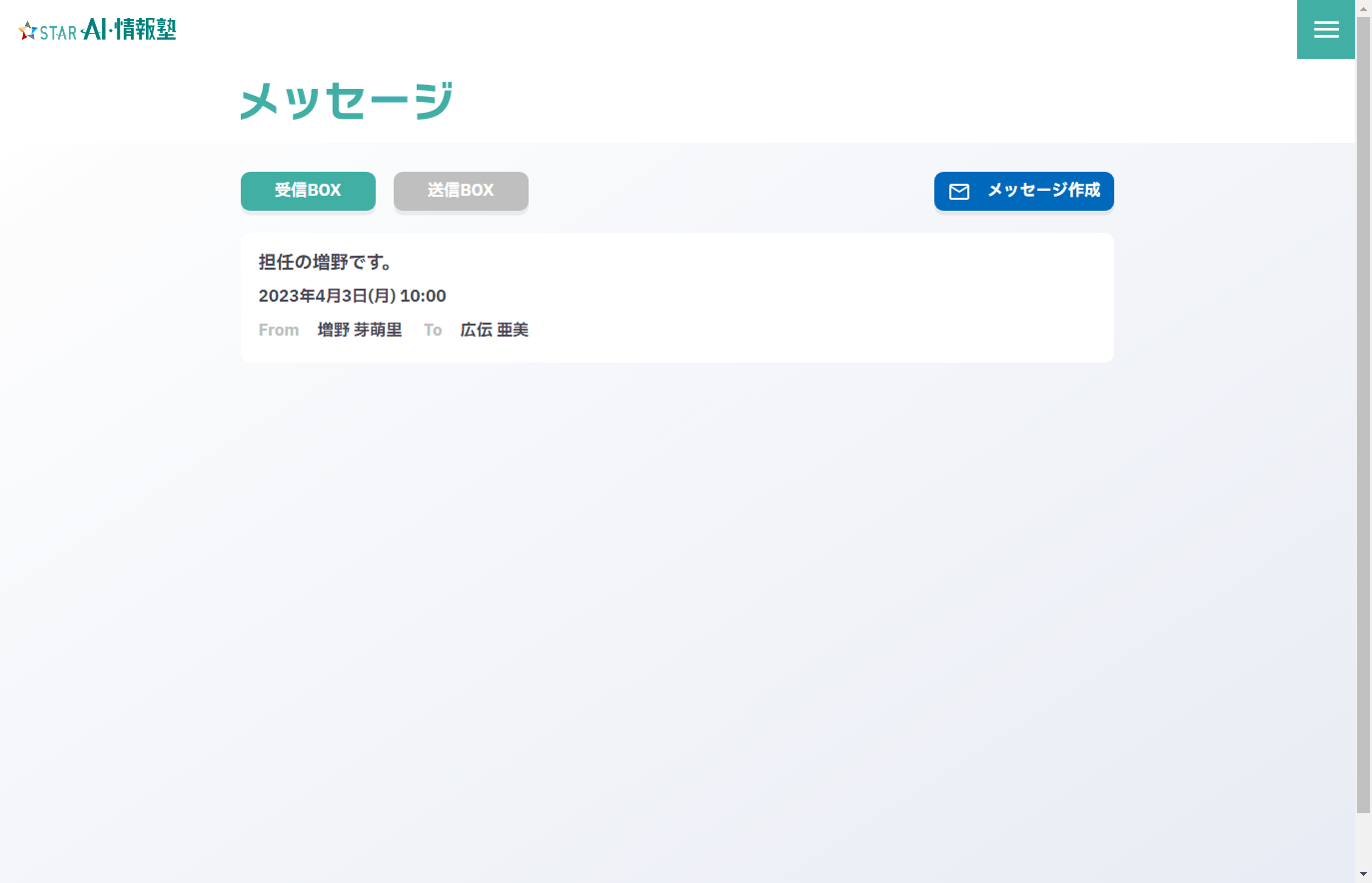Image resolution: width=1372 pixels, height=883 pixels.
Task: Click the scrollbar down arrow
Action: coord(1363,874)
